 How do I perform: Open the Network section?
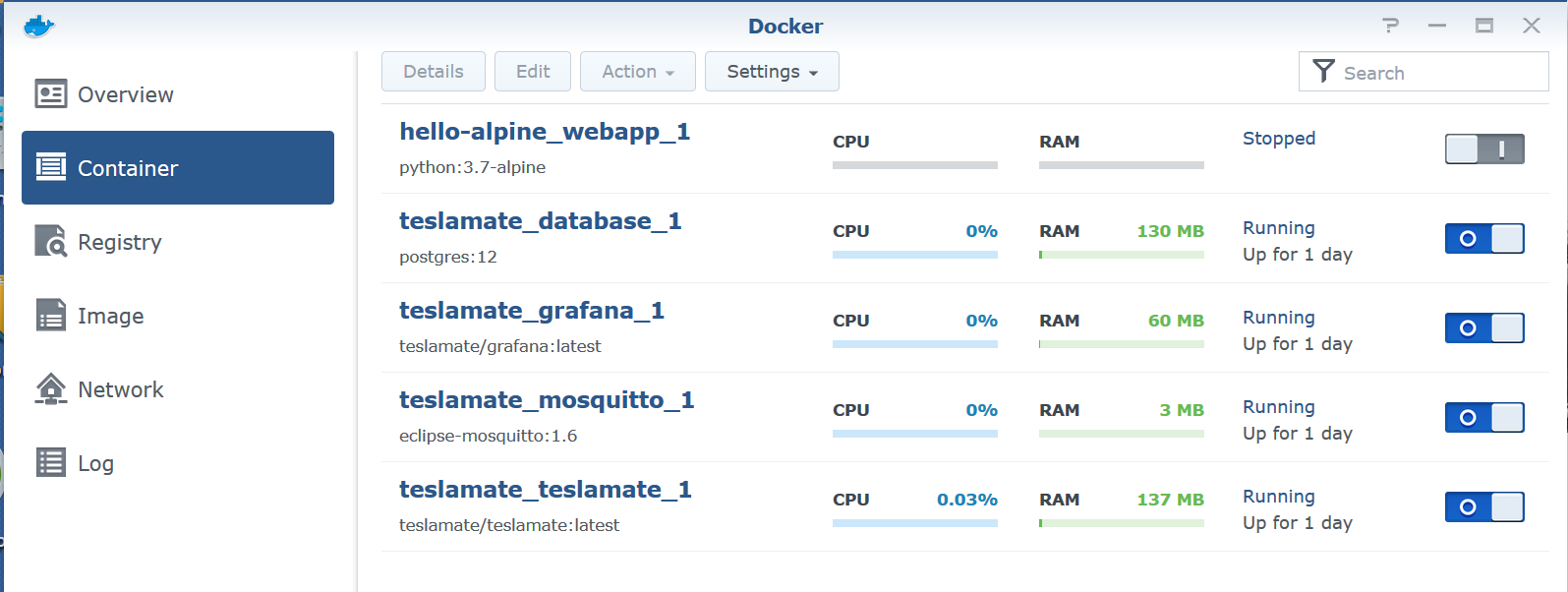point(178,389)
